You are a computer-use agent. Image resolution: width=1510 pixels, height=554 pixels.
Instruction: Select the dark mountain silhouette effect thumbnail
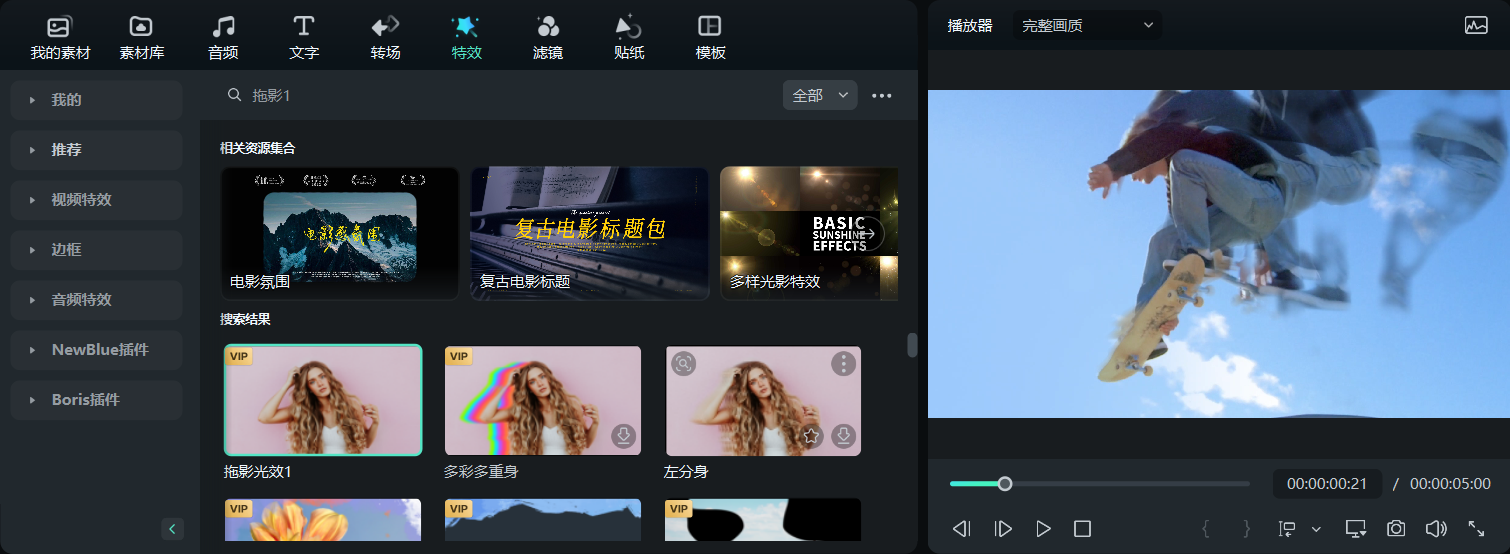[x=543, y=520]
